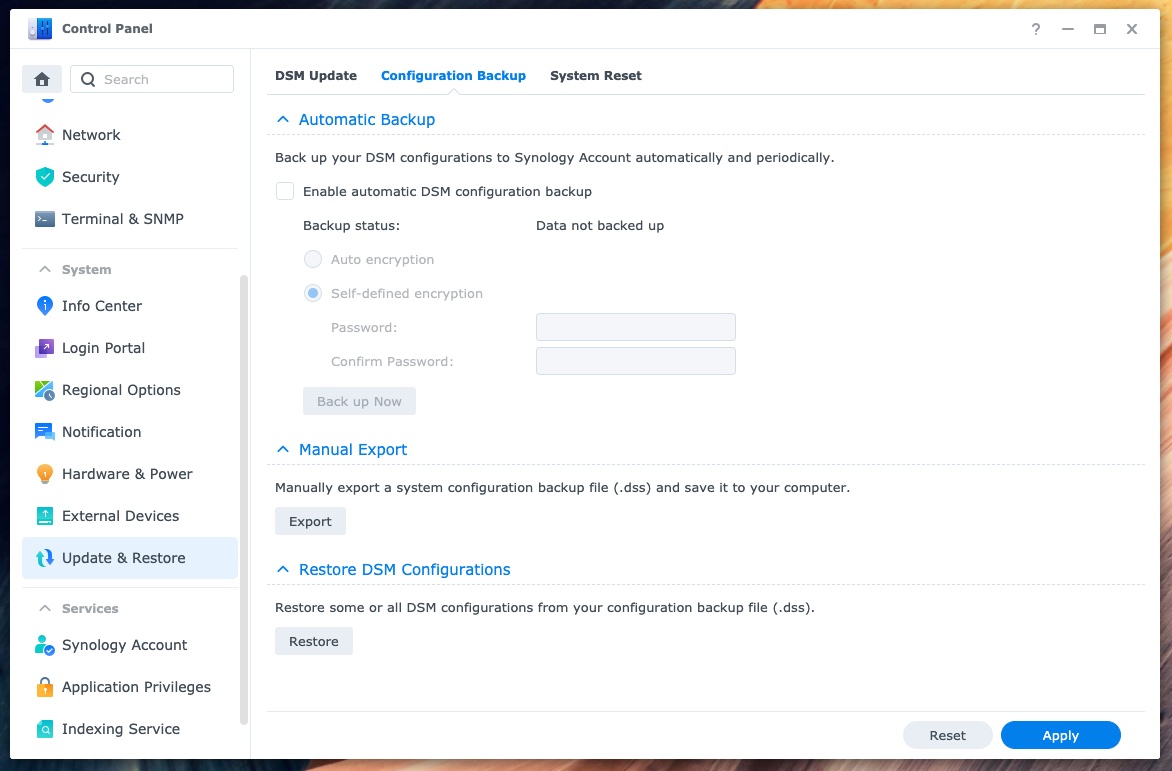Open the Hardware & Power entry
This screenshot has height=771, width=1172.
point(130,474)
